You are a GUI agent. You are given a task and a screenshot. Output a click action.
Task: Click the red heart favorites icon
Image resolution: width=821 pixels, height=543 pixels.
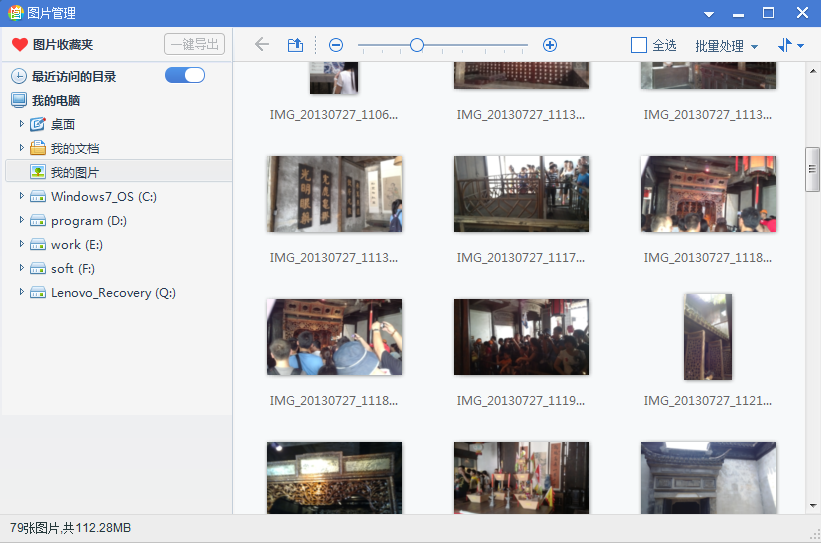[x=19, y=45]
